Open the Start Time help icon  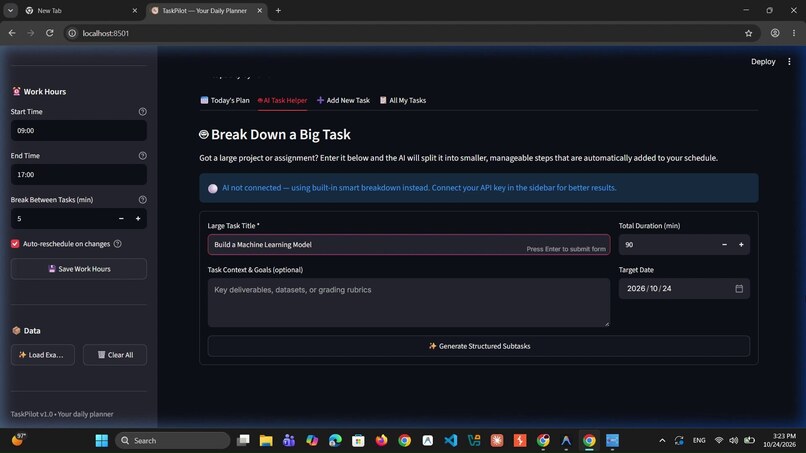pyautogui.click(x=142, y=112)
